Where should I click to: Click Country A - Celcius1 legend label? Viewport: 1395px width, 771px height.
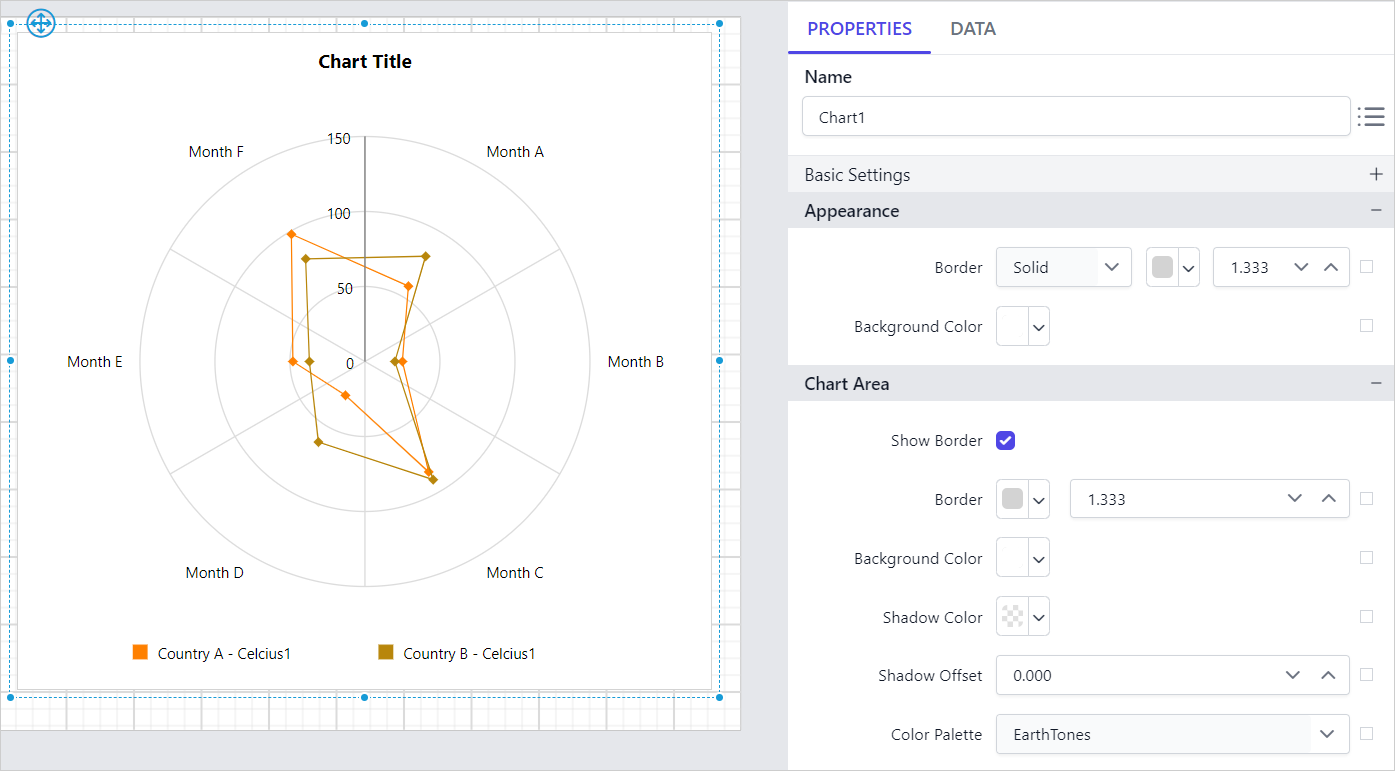pos(224,653)
